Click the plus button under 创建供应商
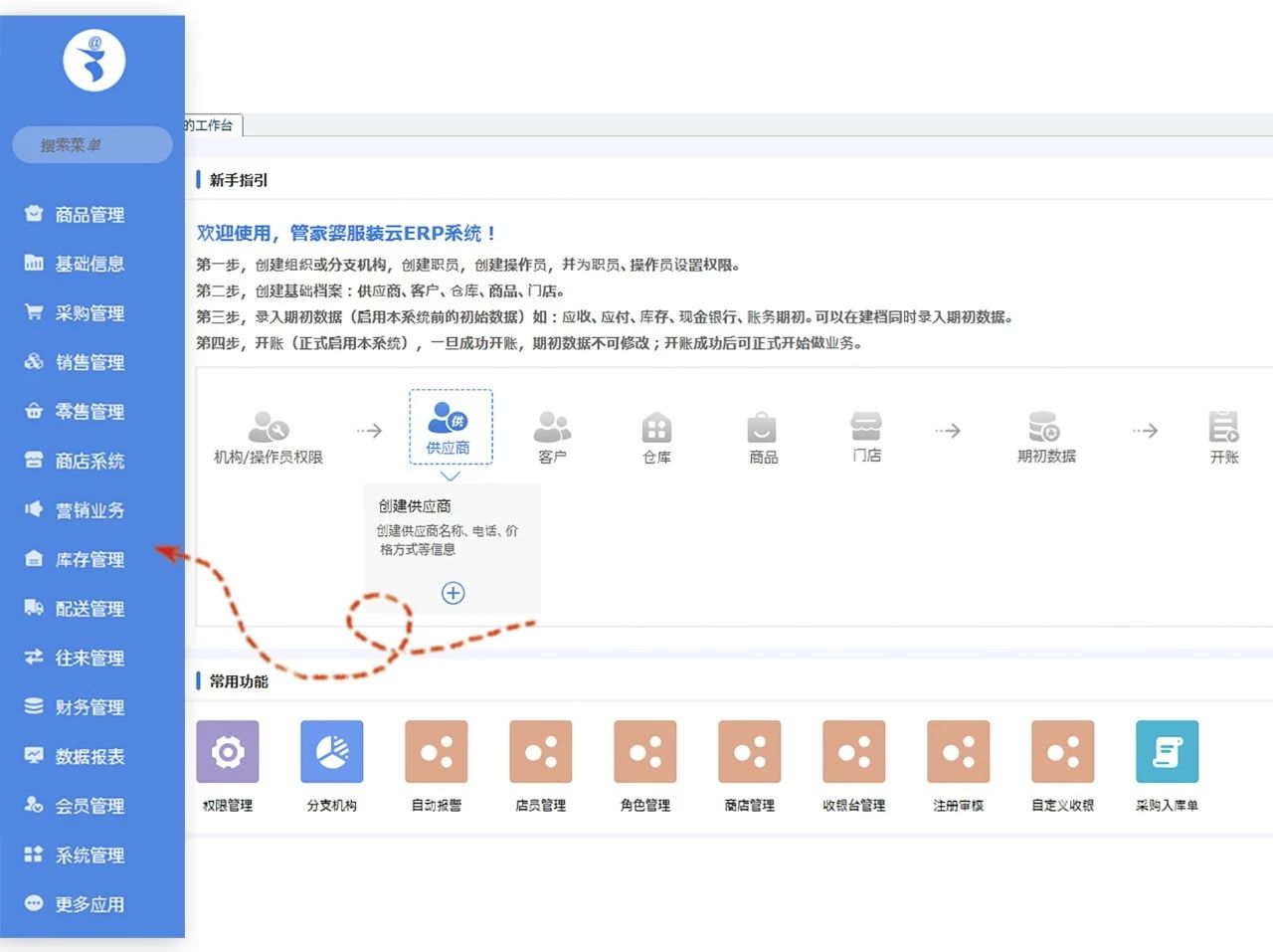The height and width of the screenshot is (952, 1273). pyautogui.click(x=453, y=593)
